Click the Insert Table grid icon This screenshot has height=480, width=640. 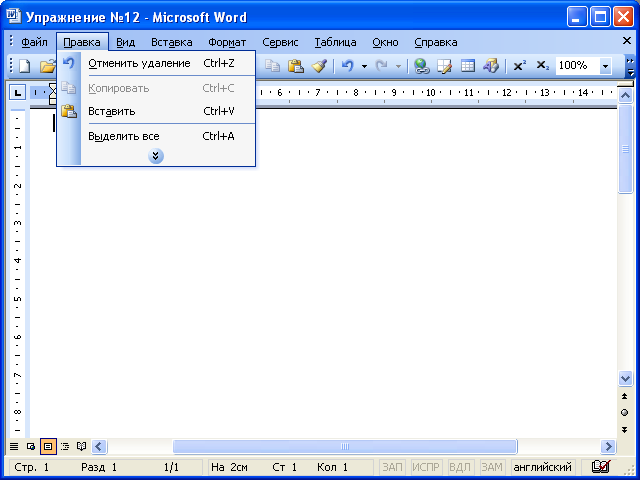click(x=467, y=66)
